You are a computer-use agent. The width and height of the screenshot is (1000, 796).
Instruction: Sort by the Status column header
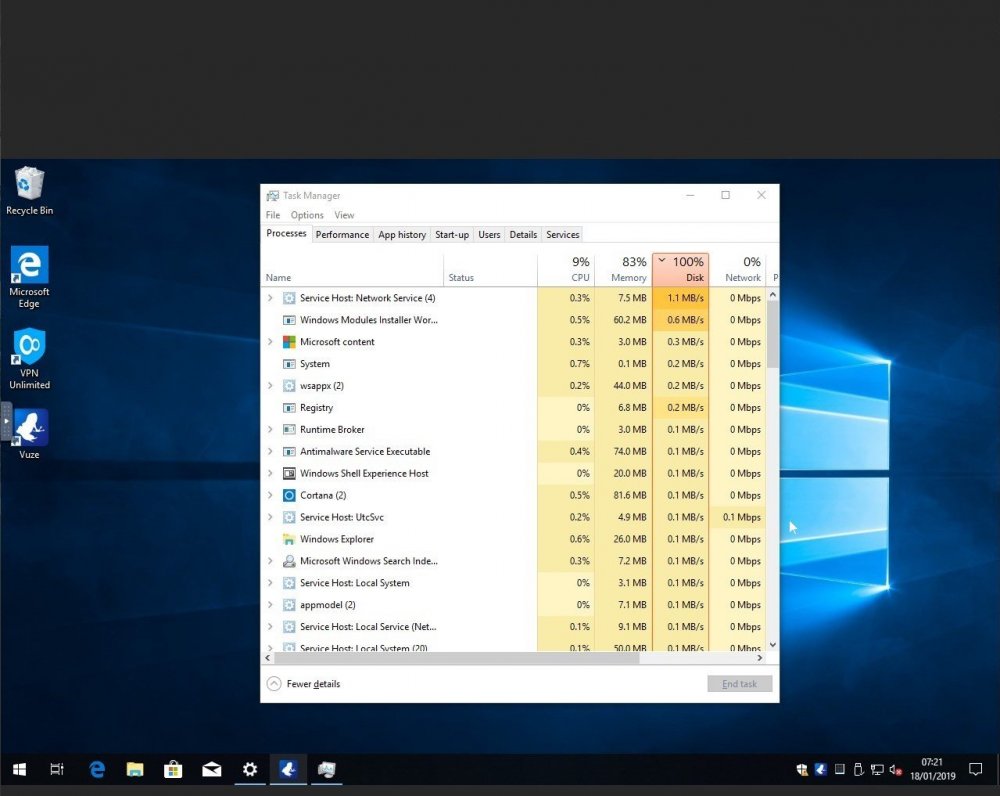pyautogui.click(x=490, y=269)
